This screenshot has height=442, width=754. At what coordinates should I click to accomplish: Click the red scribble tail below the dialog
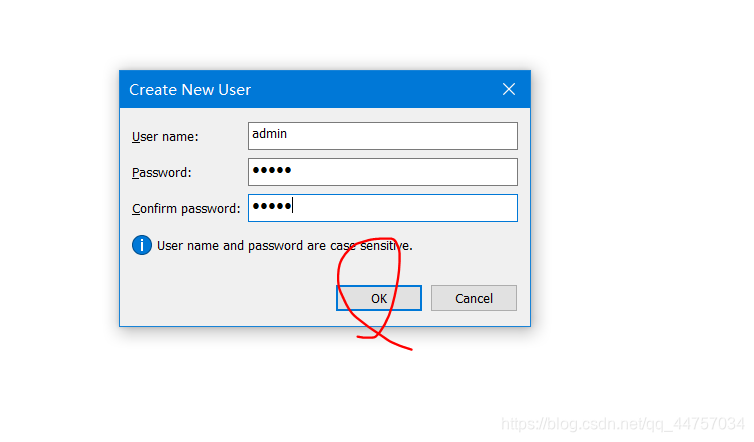398,345
